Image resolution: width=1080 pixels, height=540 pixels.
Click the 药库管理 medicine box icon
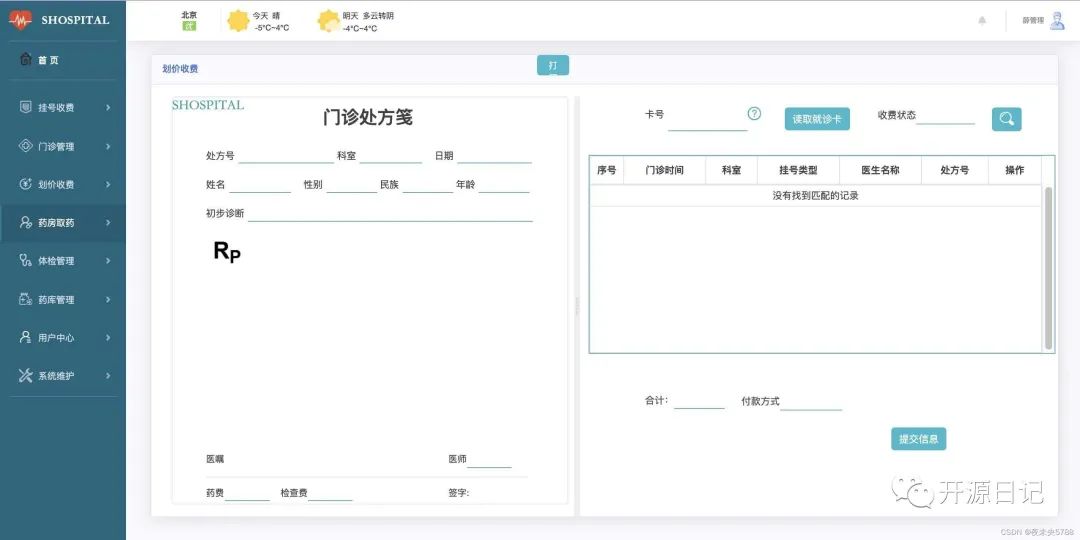pos(25,299)
